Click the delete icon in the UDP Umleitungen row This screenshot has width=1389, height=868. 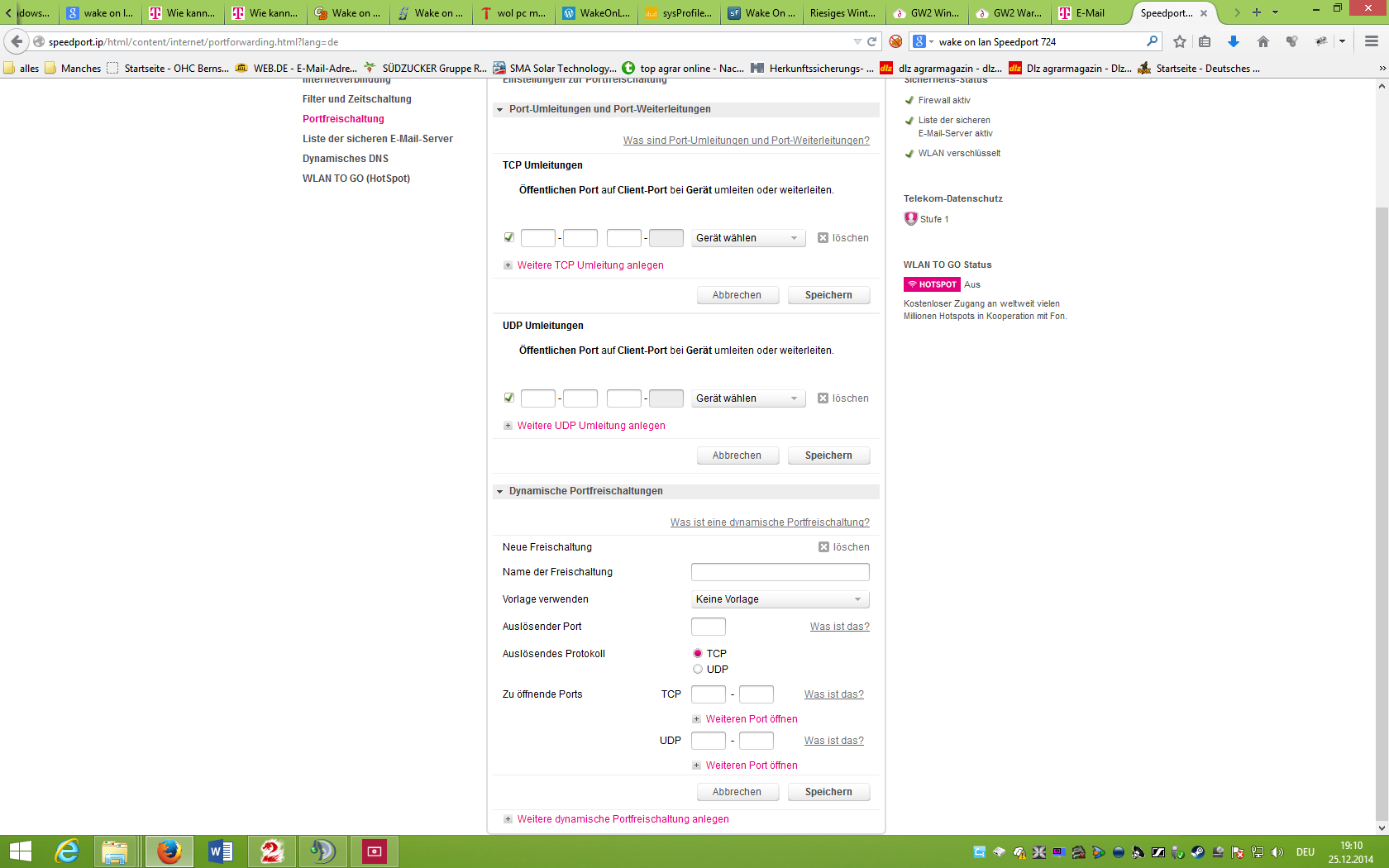(823, 398)
